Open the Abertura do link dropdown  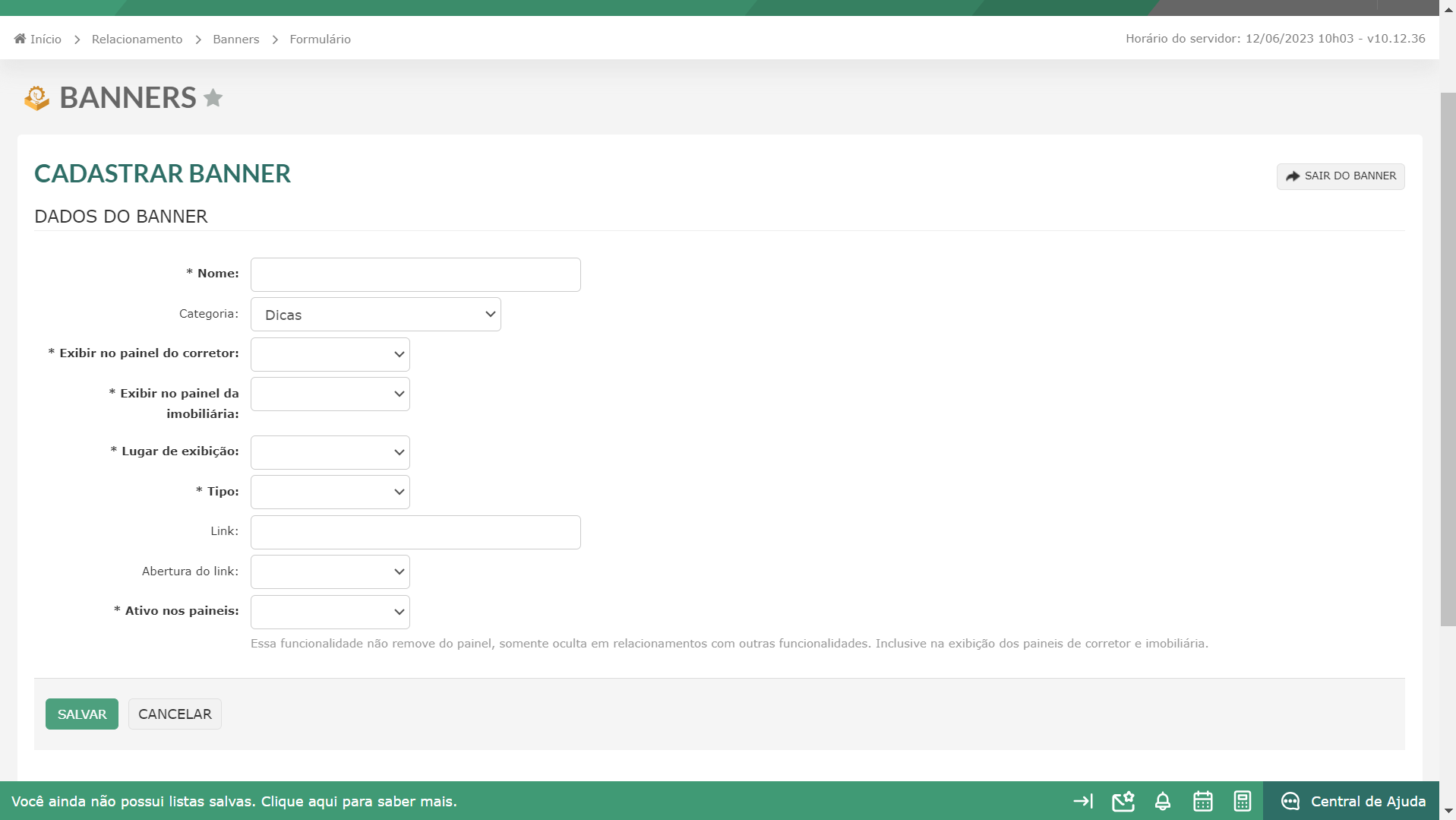[330, 572]
